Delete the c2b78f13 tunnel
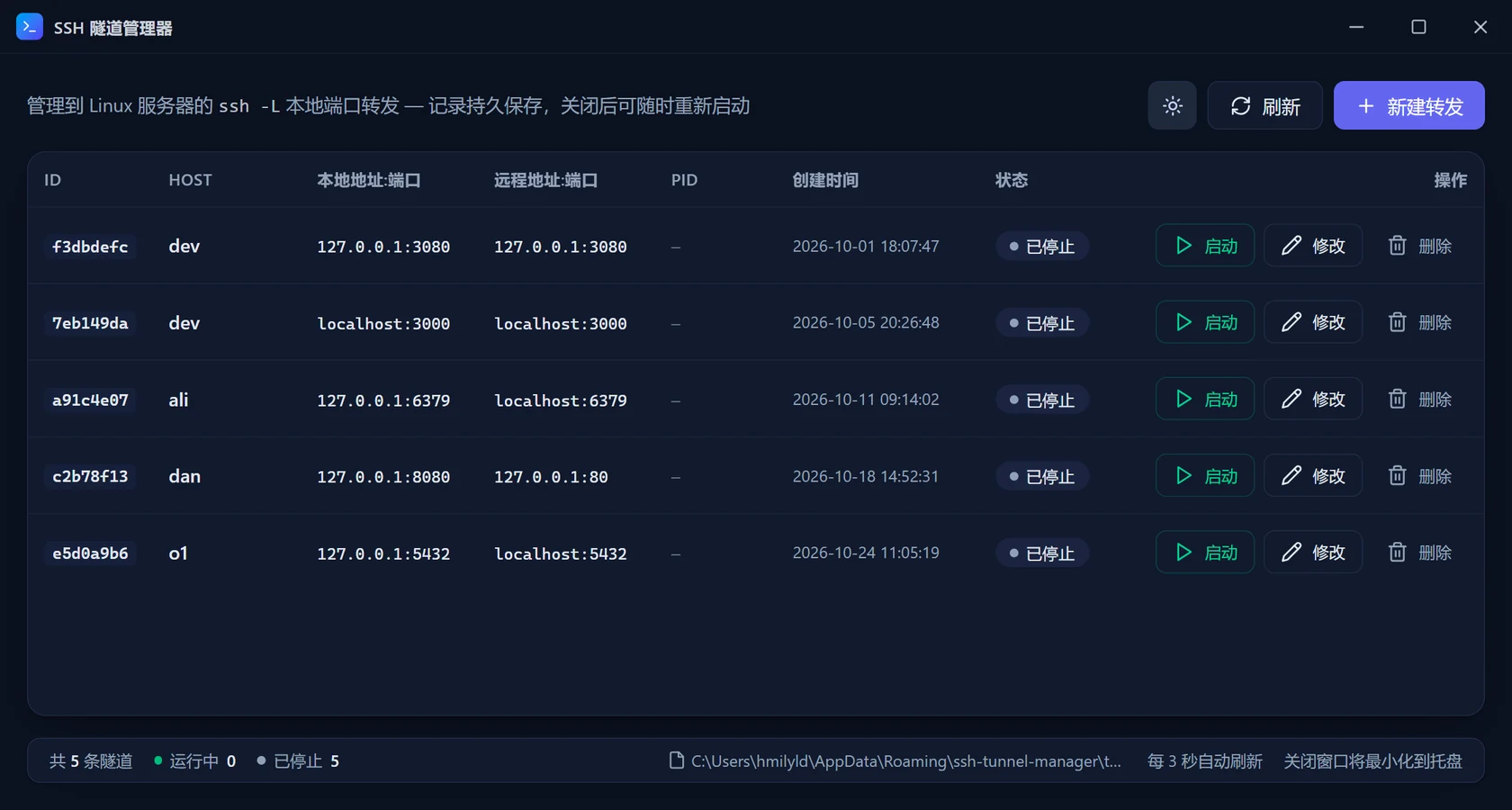The height and width of the screenshot is (810, 1512). click(x=1419, y=476)
